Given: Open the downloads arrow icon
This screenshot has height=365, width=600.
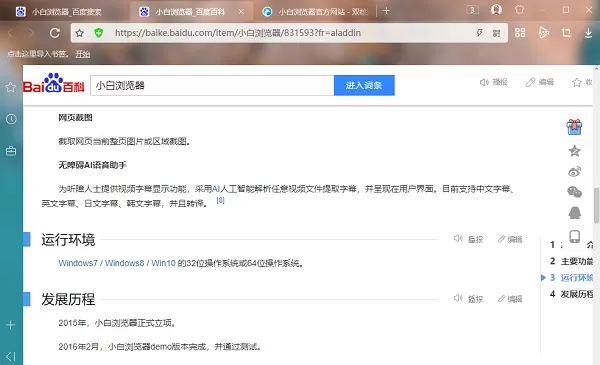Looking at the screenshot, I should (589, 33).
